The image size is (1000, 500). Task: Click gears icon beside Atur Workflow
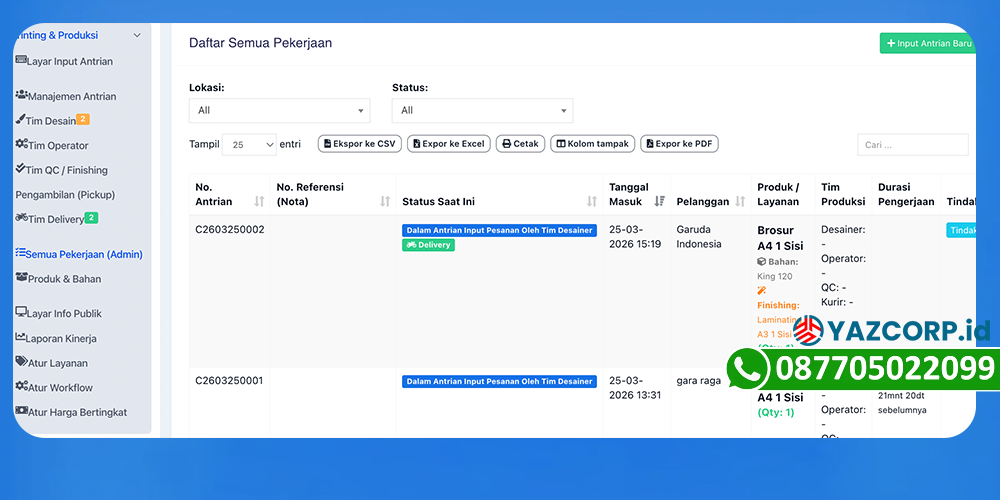(22, 386)
